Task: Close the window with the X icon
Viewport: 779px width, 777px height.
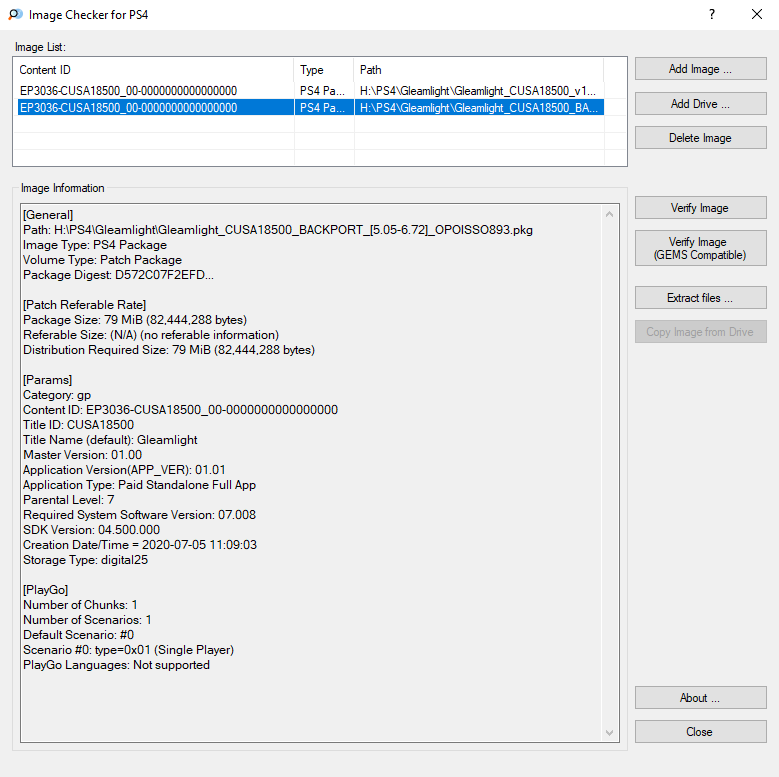Action: pyautogui.click(x=757, y=14)
